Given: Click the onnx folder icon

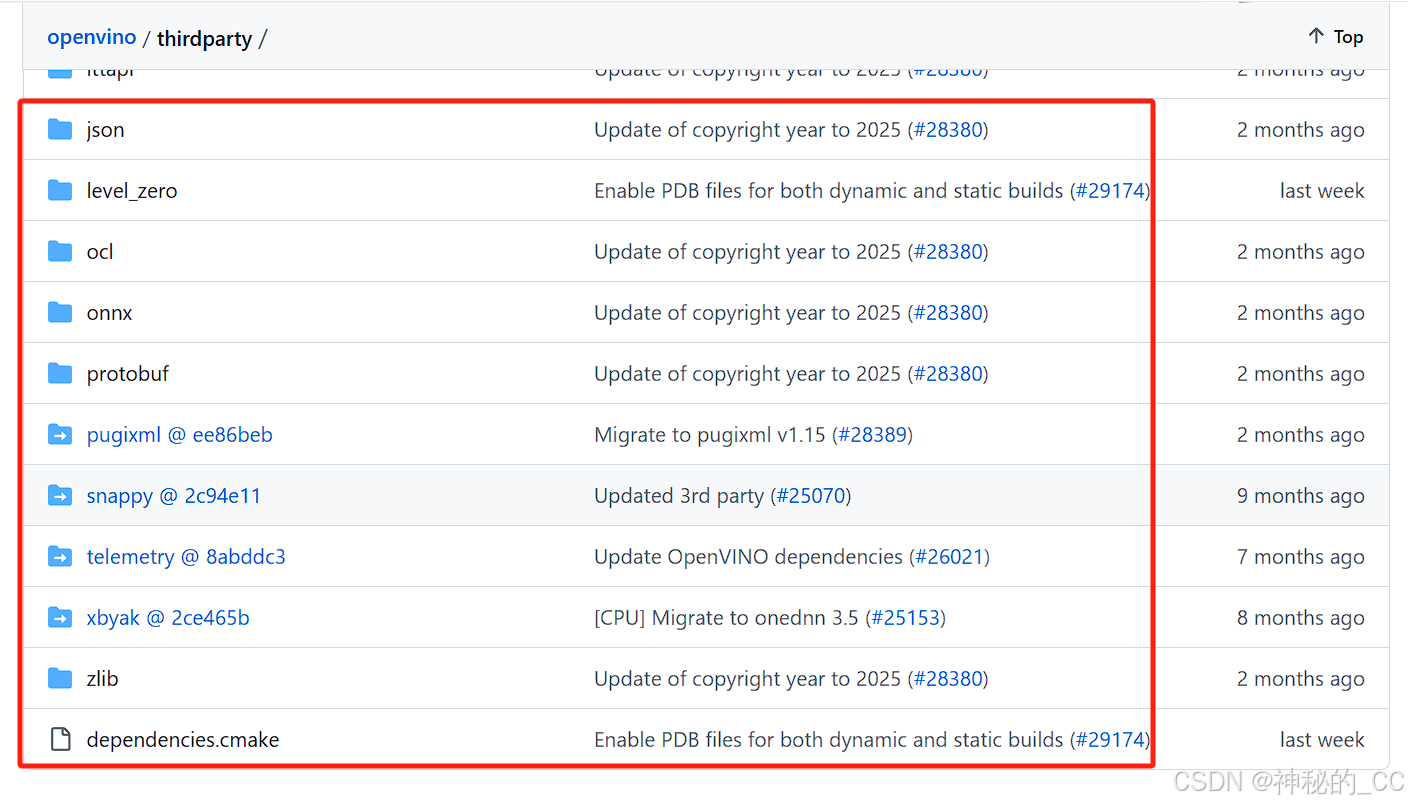Looking at the screenshot, I should pos(60,312).
